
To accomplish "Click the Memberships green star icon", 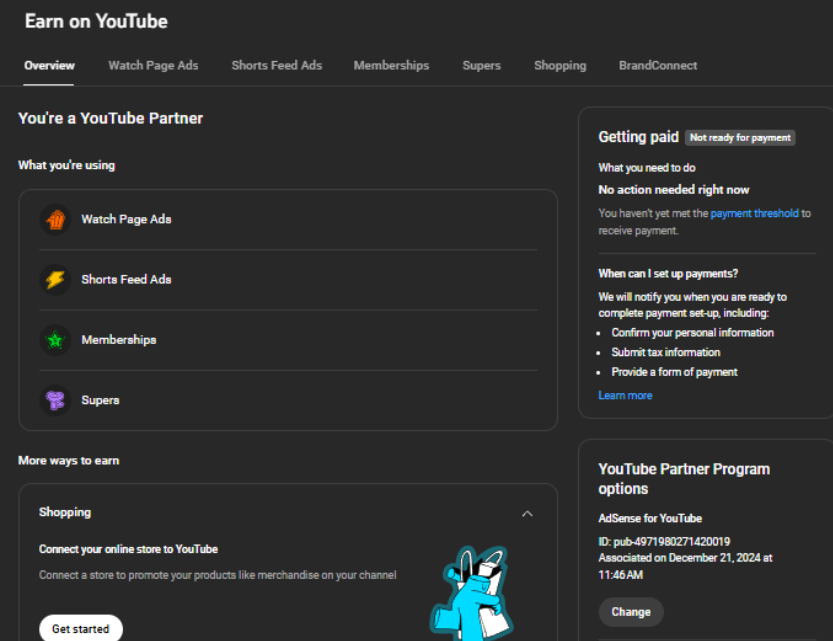I will tap(55, 340).
